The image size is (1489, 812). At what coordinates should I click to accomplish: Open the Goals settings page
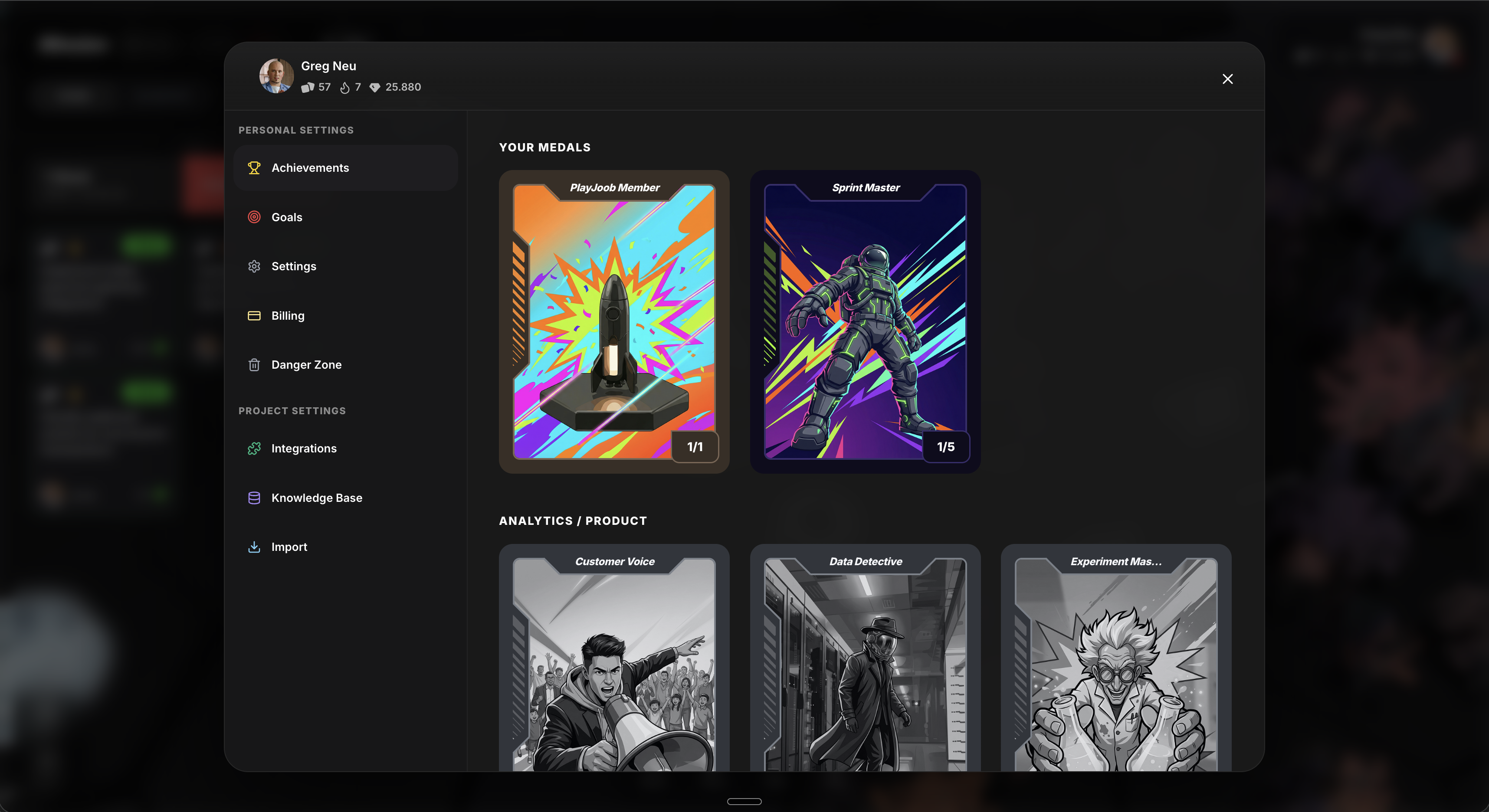coord(287,217)
